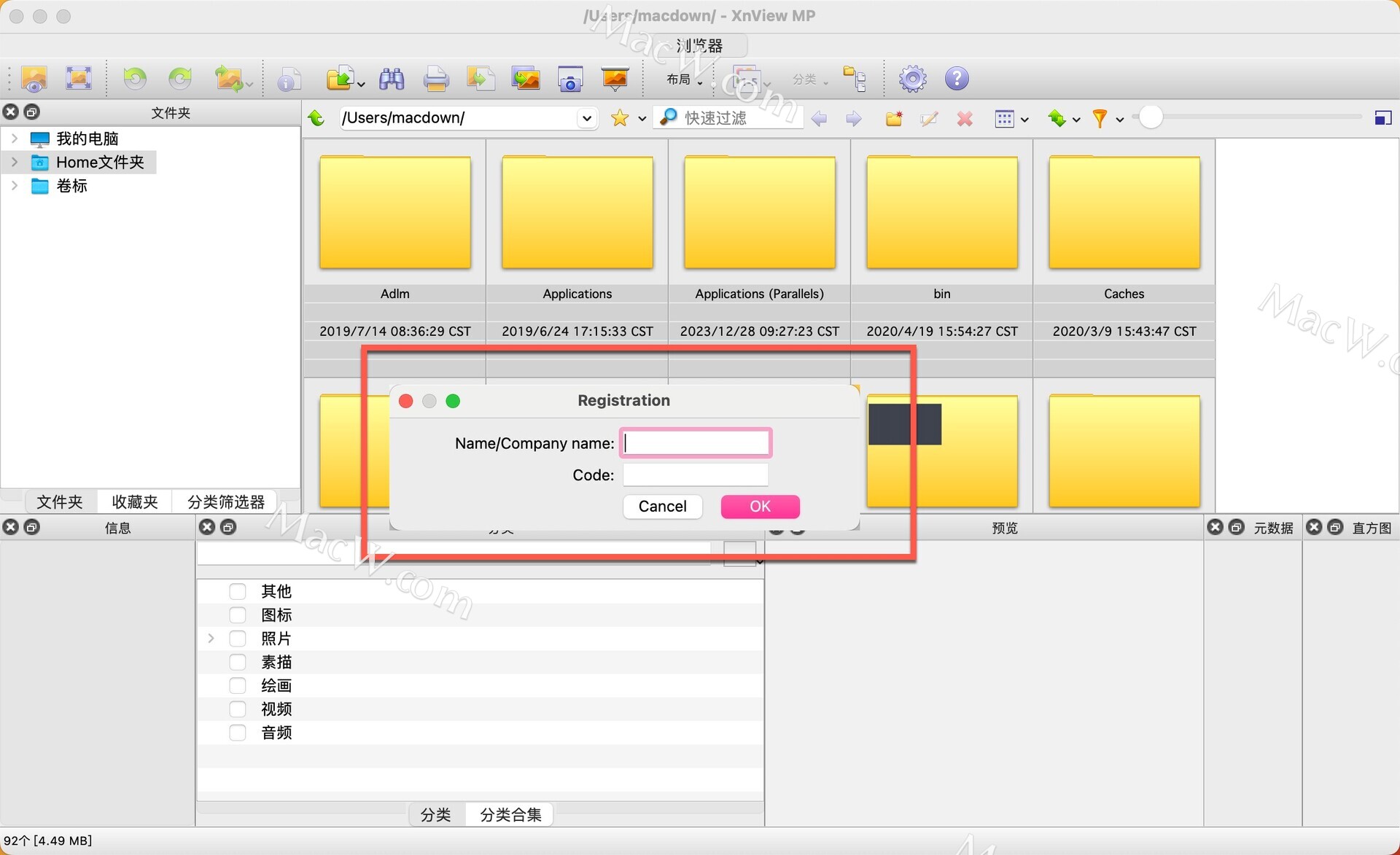The image size is (1400, 855).
Task: Check the 音频 category checkbox
Action: click(238, 732)
